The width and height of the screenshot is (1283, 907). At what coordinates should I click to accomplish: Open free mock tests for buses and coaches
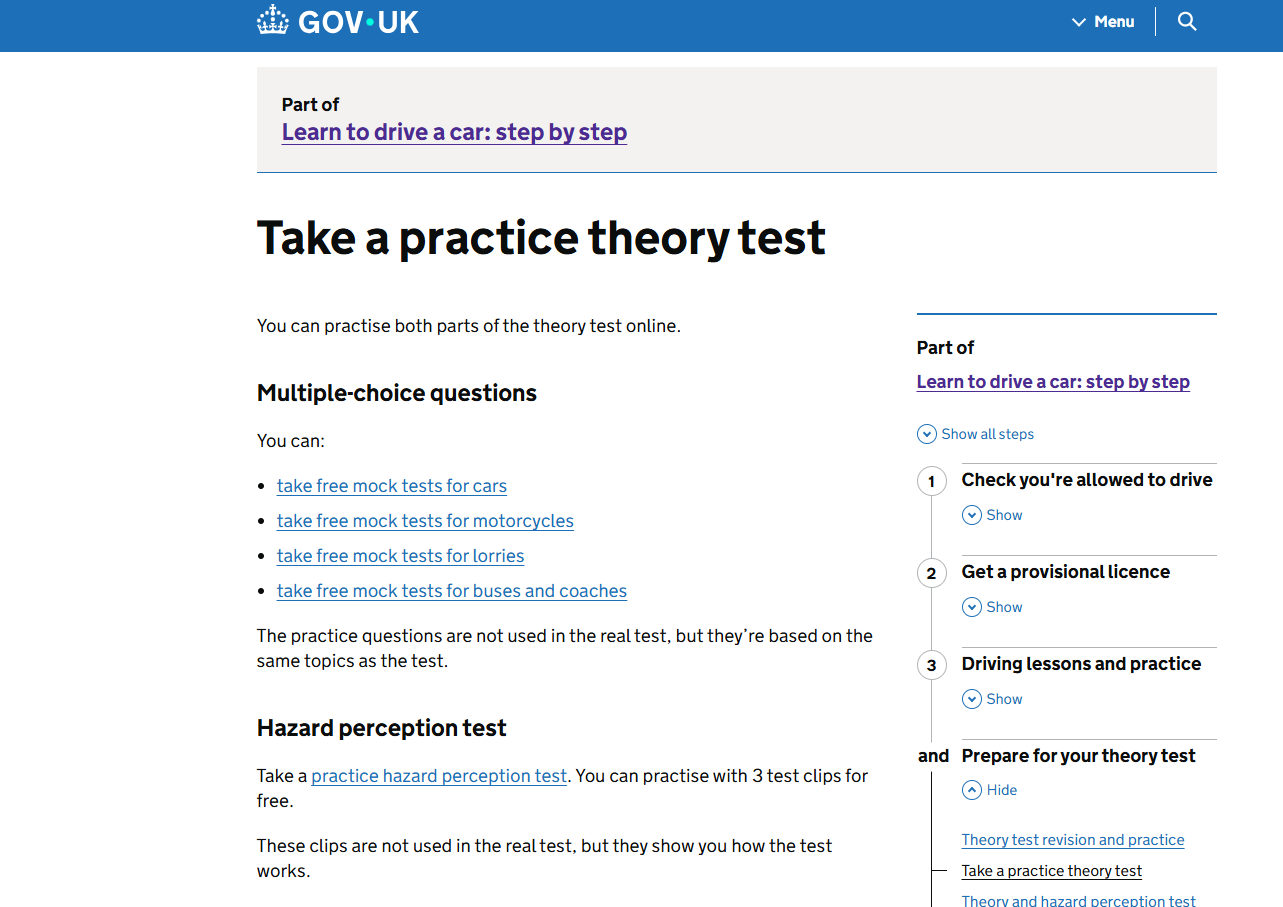click(451, 591)
